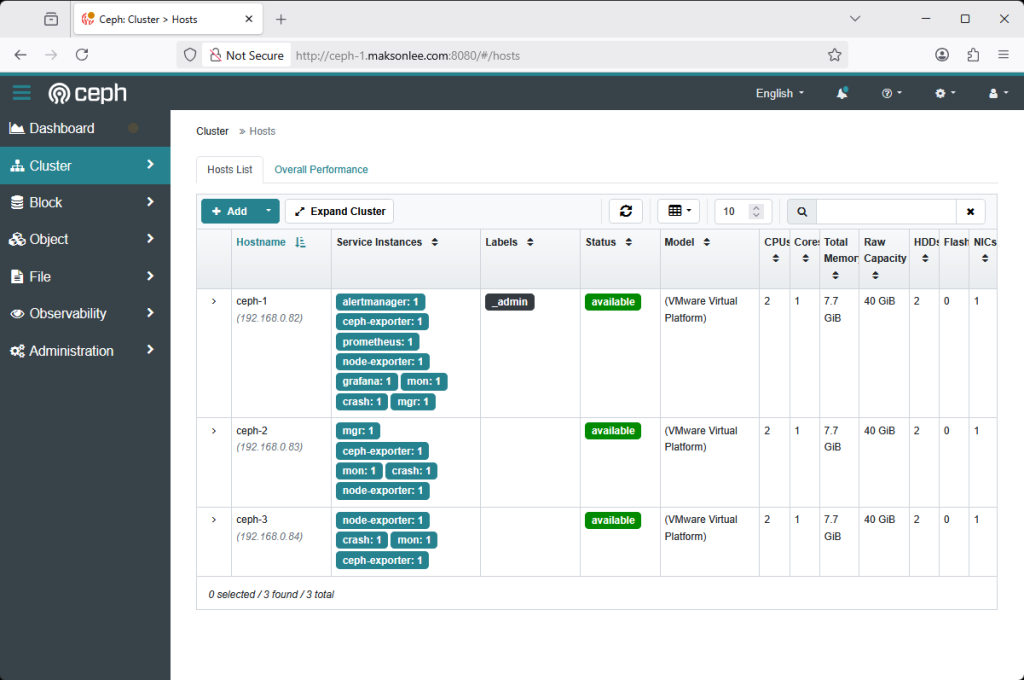
Task: Click the search magnifier icon
Action: (802, 212)
